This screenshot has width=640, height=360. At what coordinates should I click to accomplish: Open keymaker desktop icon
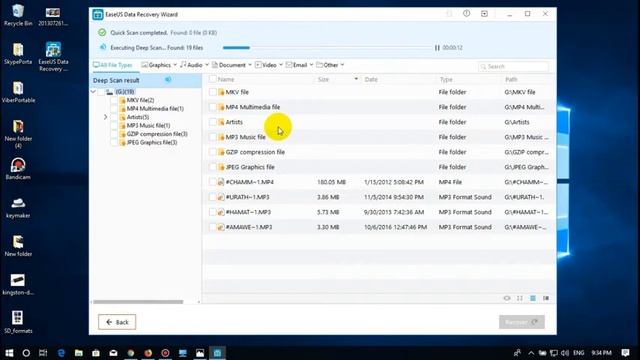click(18, 207)
